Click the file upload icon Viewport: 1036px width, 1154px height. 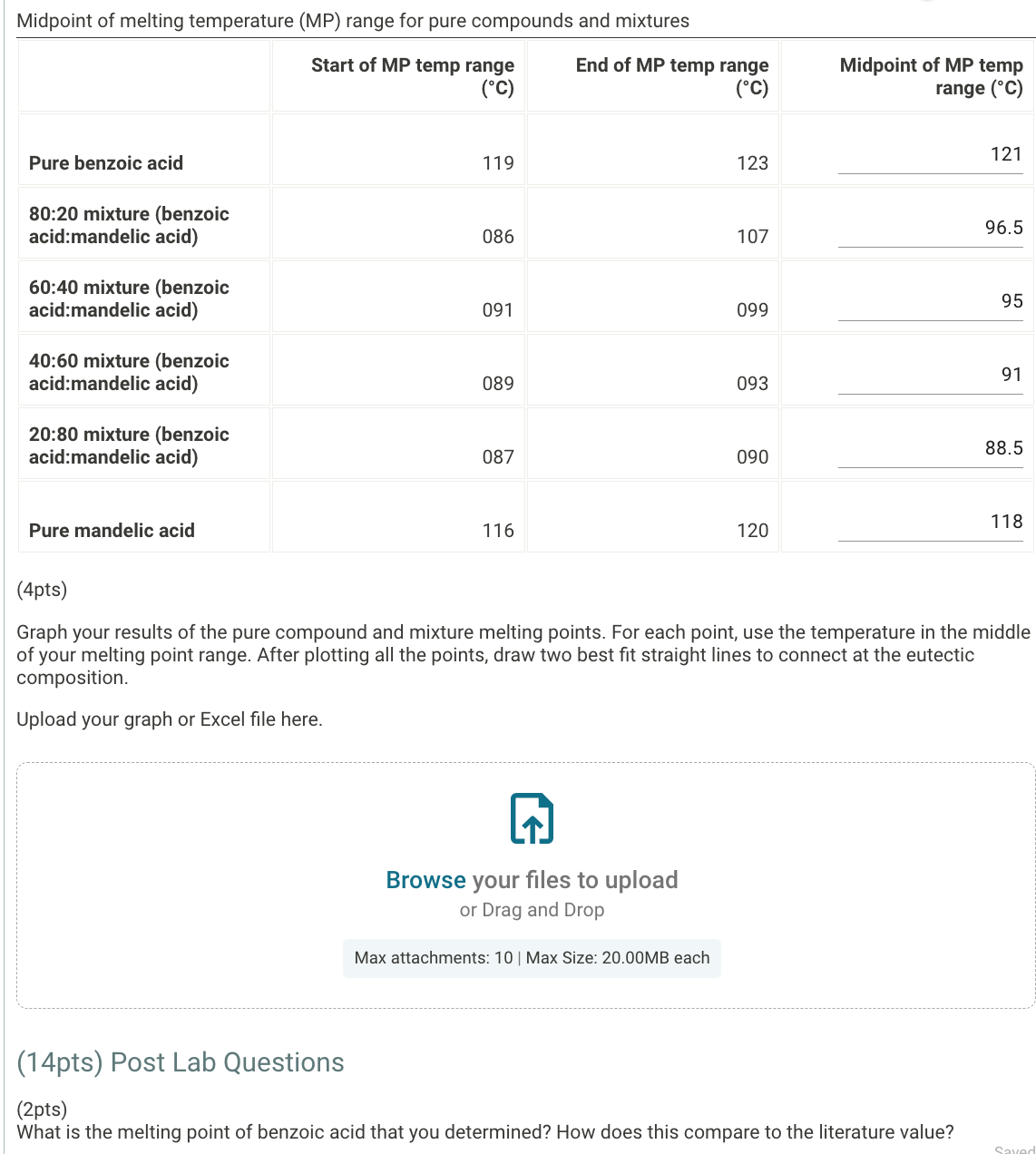point(532,817)
